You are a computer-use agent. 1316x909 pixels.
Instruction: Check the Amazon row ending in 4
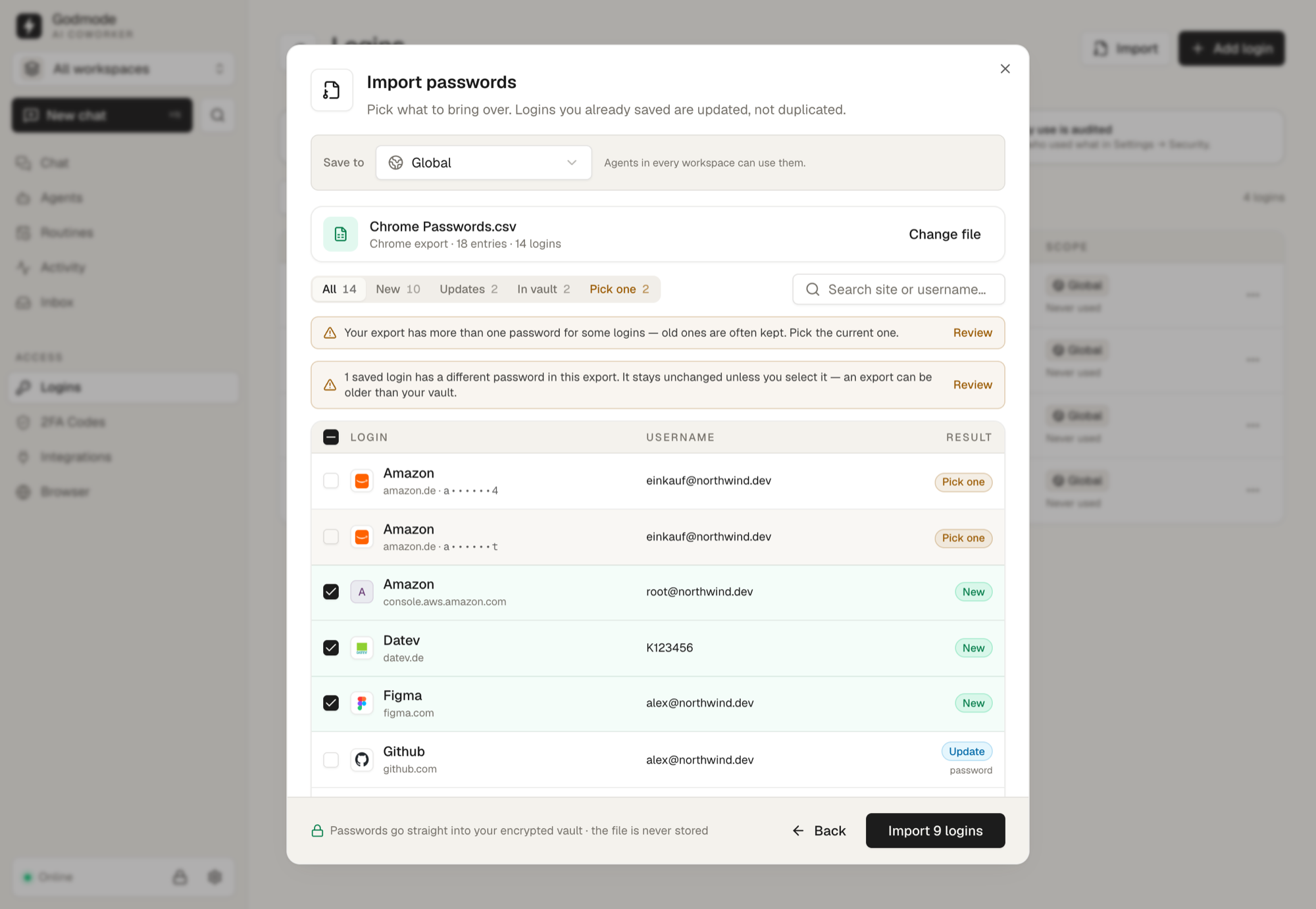[331, 481]
